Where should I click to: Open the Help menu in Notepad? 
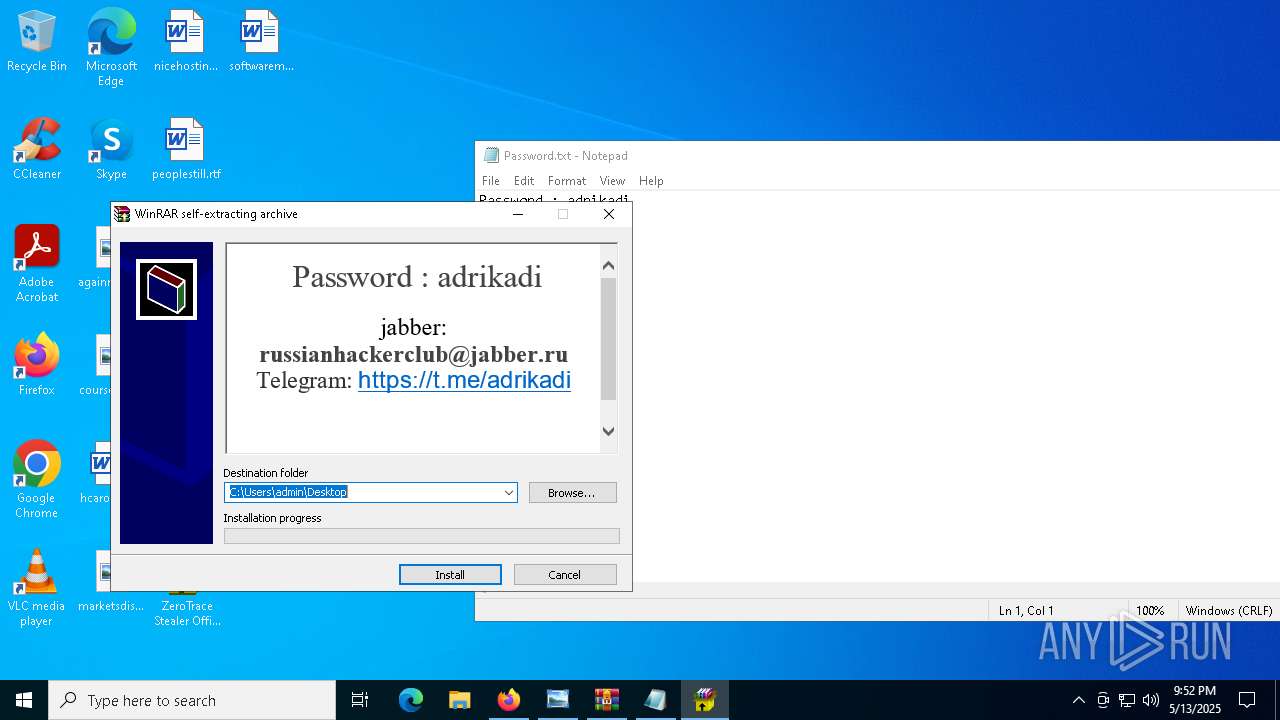click(651, 181)
